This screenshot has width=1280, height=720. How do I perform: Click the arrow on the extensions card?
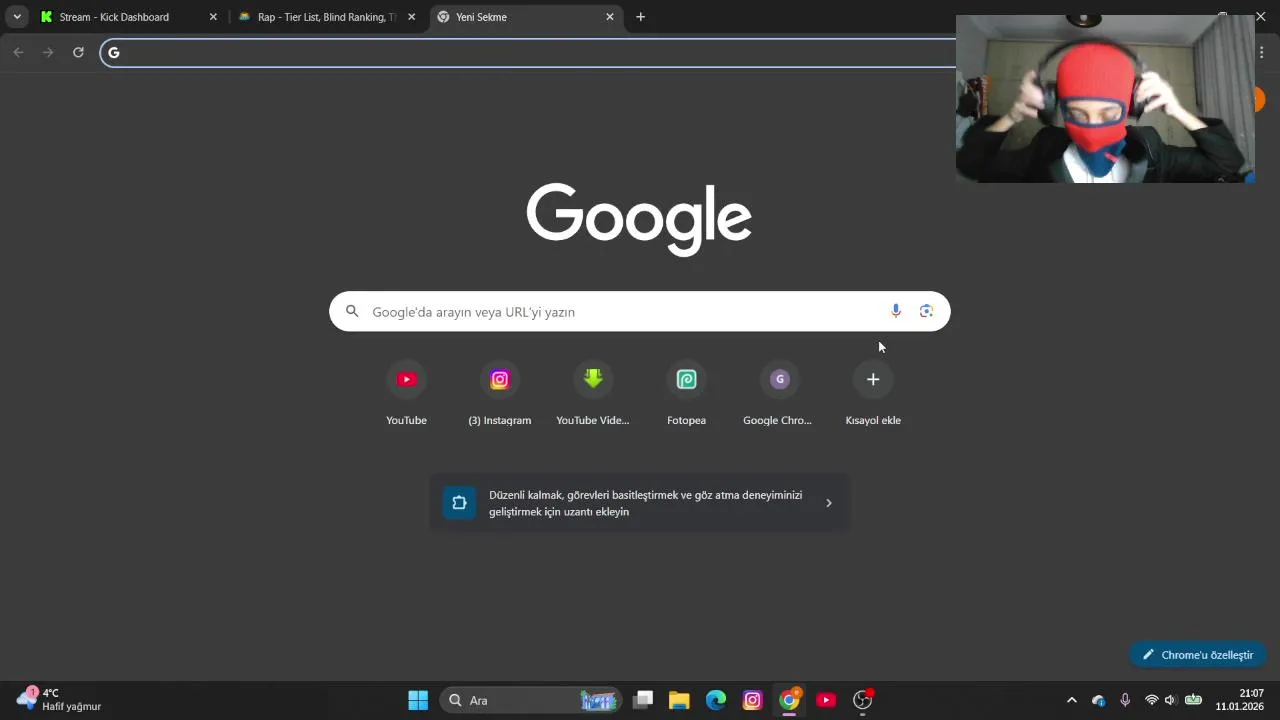828,503
